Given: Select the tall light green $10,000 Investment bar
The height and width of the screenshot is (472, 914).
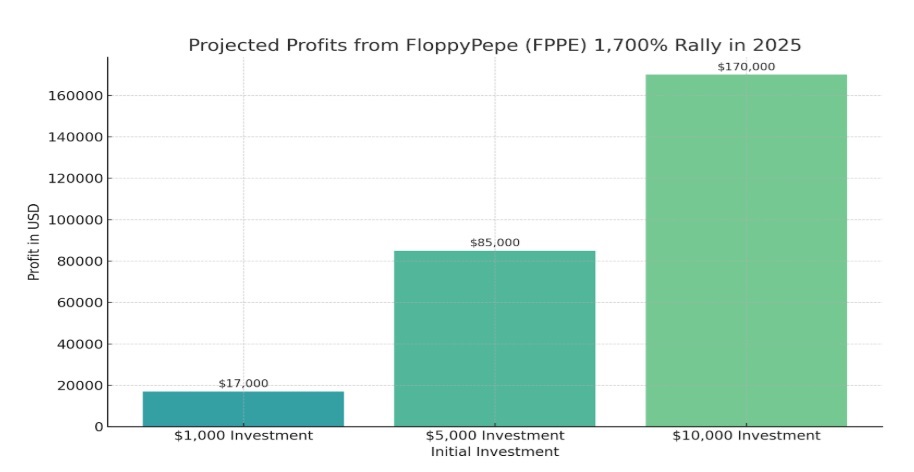Looking at the screenshot, I should point(746,250).
